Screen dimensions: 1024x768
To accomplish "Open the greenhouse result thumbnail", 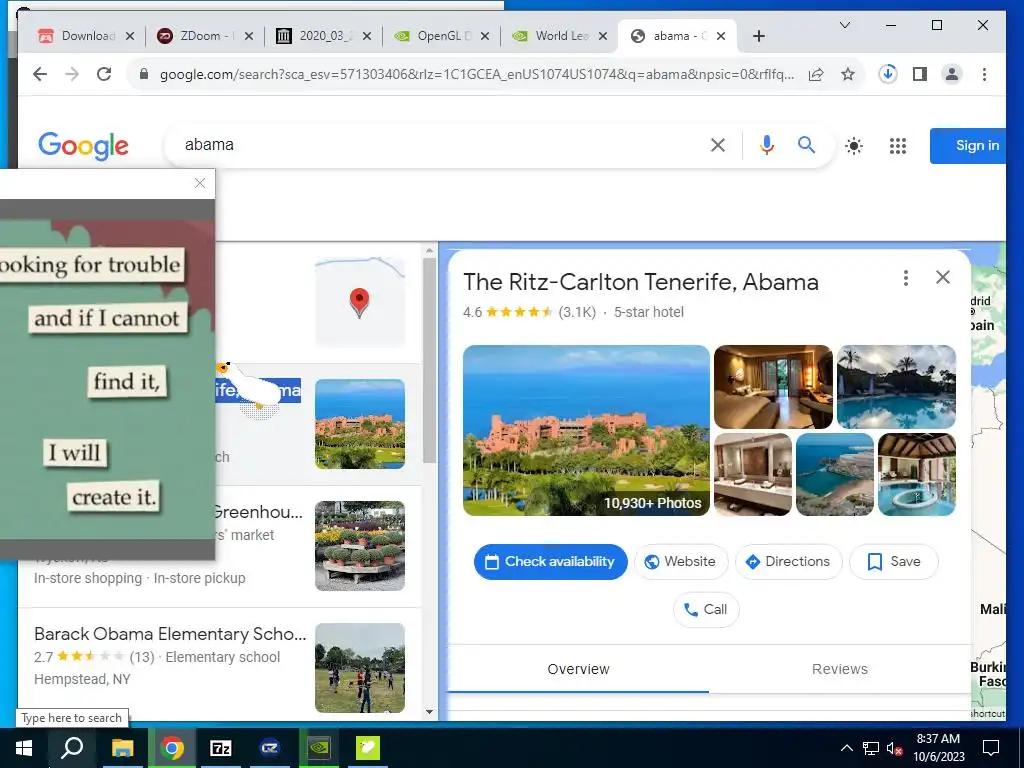I will pyautogui.click(x=360, y=546).
